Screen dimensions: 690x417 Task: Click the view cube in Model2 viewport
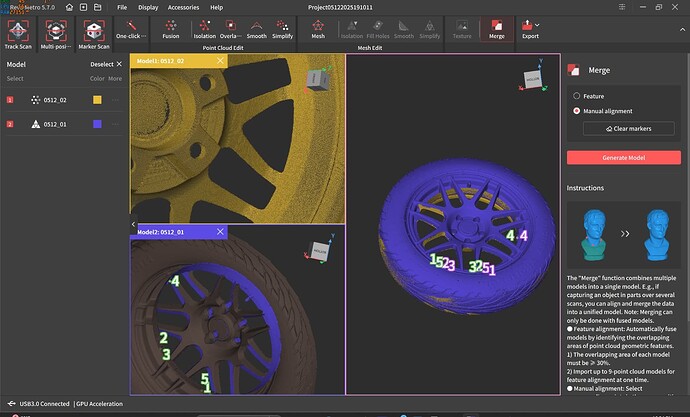click(x=320, y=251)
